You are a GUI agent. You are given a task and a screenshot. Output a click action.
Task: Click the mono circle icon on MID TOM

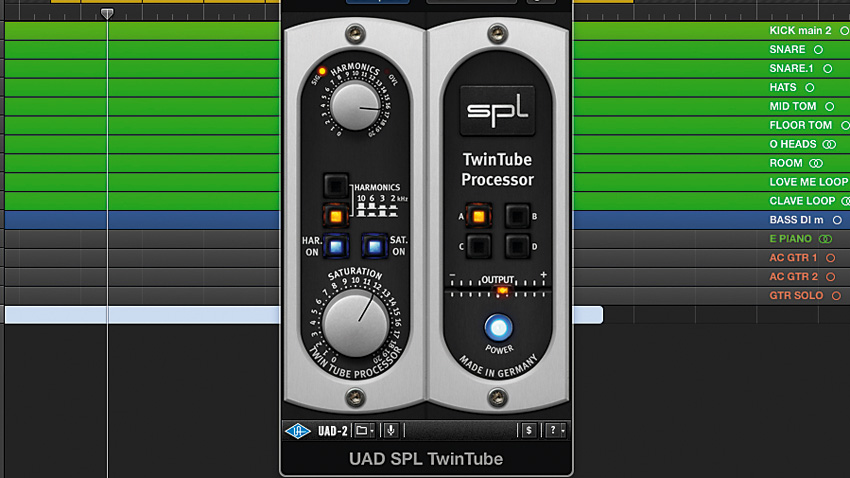click(x=829, y=107)
